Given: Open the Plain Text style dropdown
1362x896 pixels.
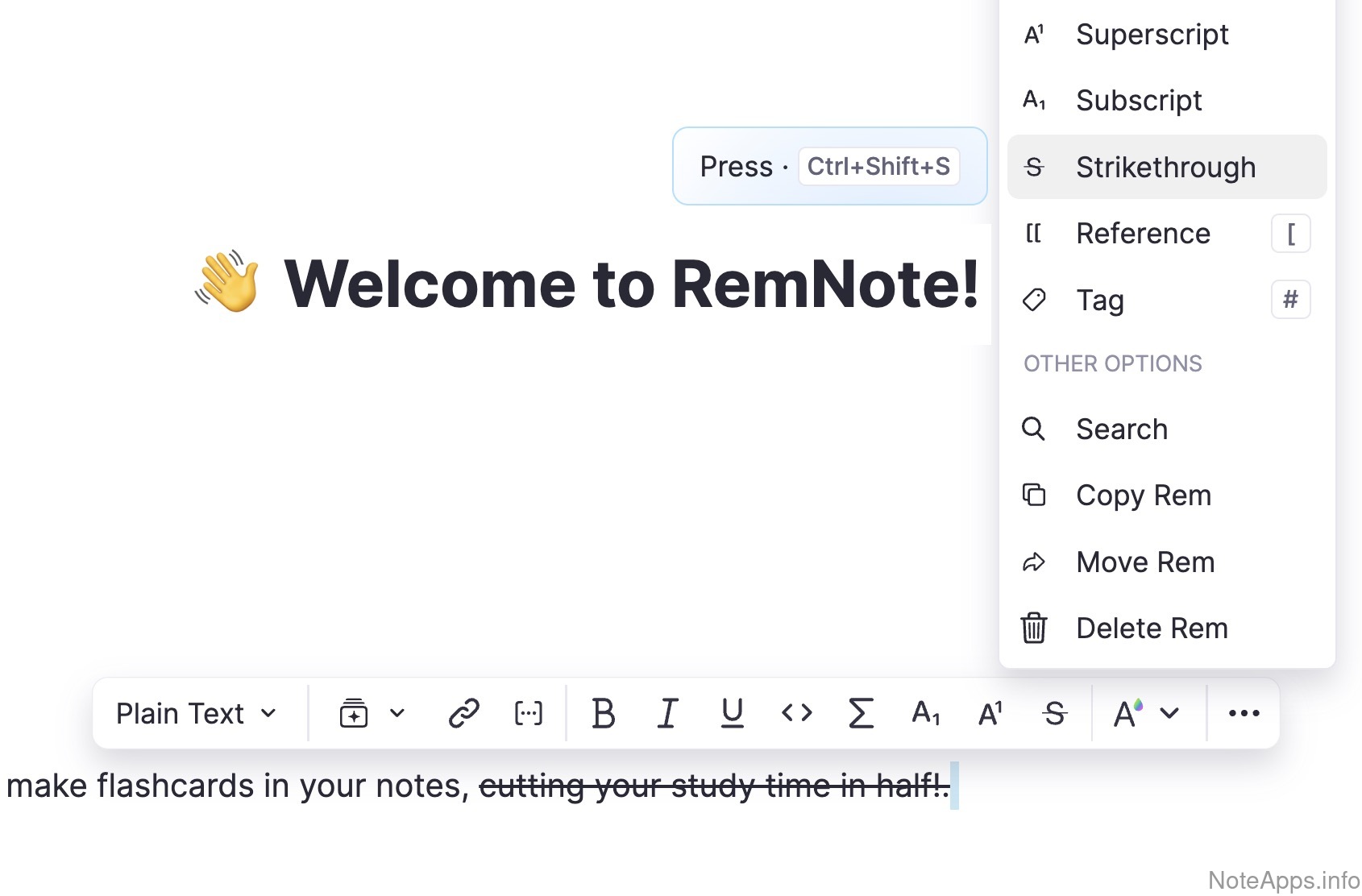Looking at the screenshot, I should click(x=196, y=713).
